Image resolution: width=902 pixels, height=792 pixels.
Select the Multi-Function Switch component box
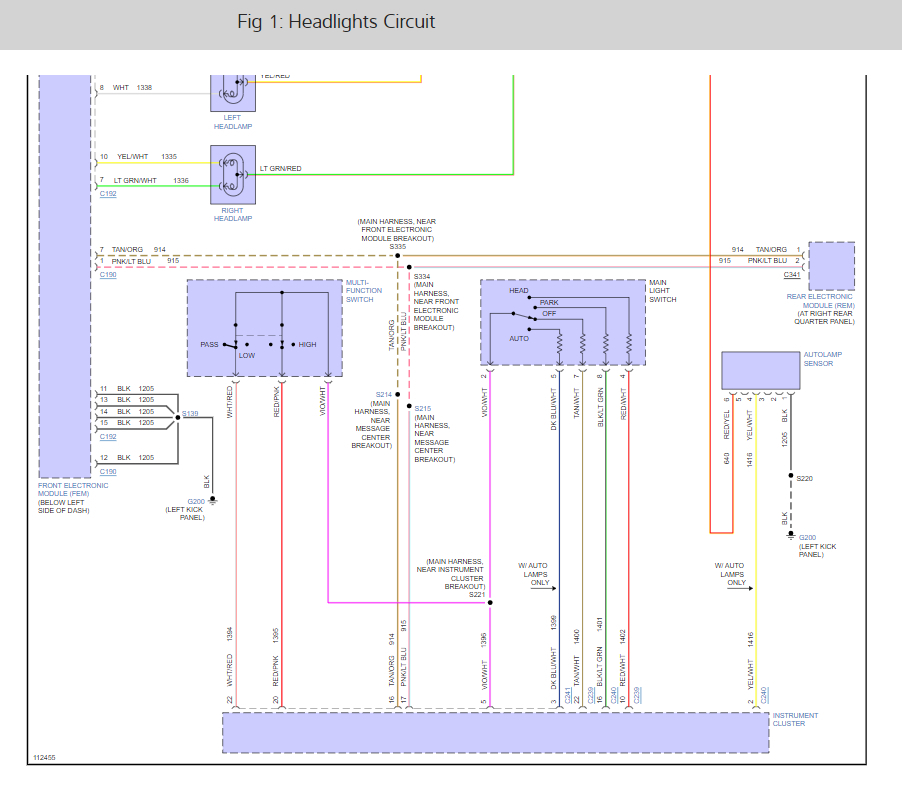click(264, 328)
